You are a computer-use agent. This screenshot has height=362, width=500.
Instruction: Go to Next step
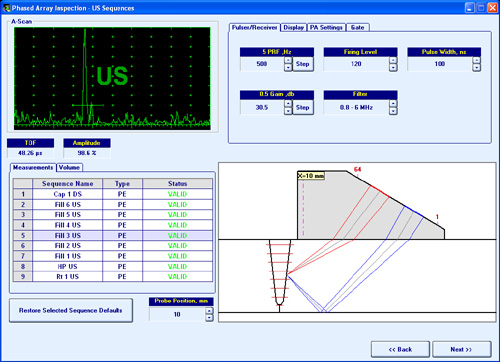[x=461, y=349]
